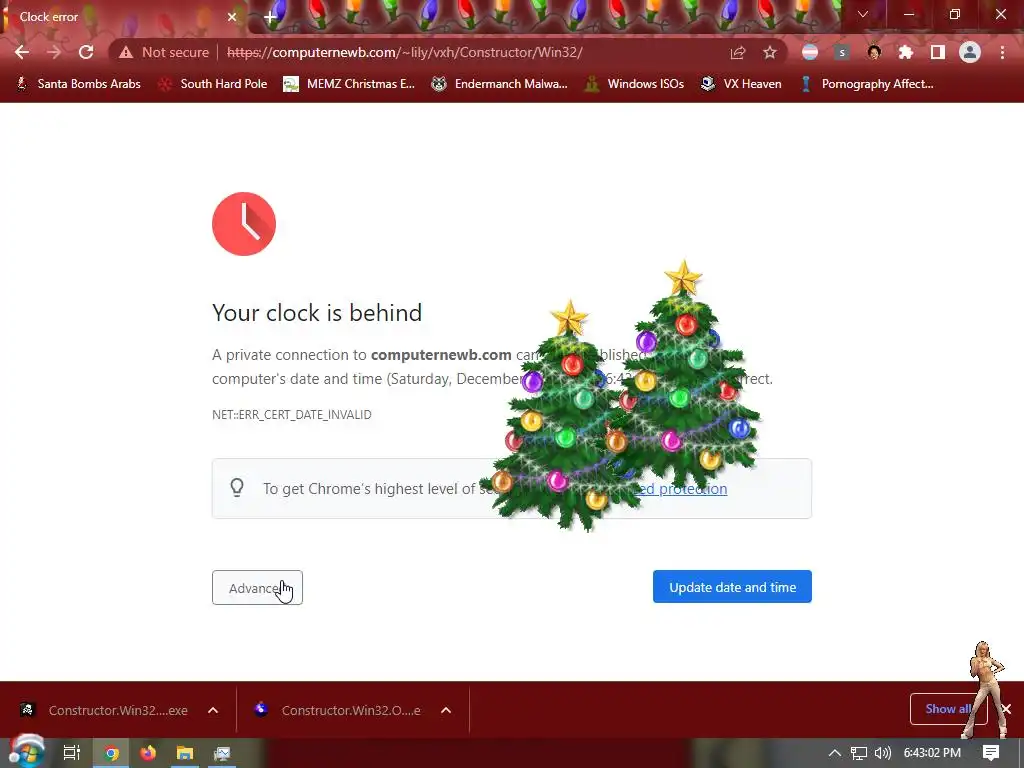Reload the current page

tap(86, 52)
